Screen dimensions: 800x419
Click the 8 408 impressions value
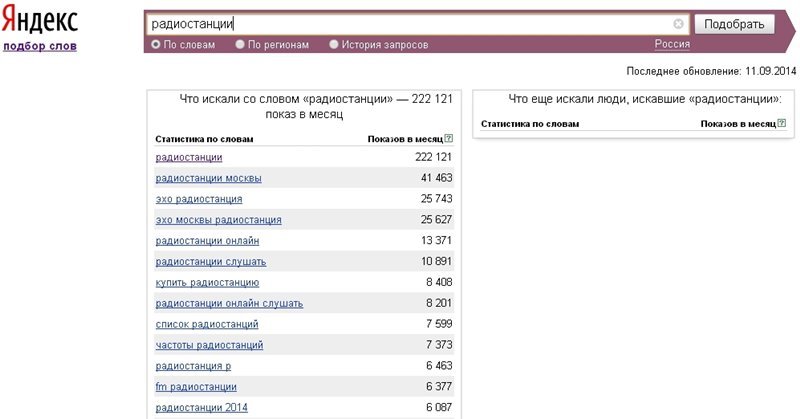[x=439, y=282]
